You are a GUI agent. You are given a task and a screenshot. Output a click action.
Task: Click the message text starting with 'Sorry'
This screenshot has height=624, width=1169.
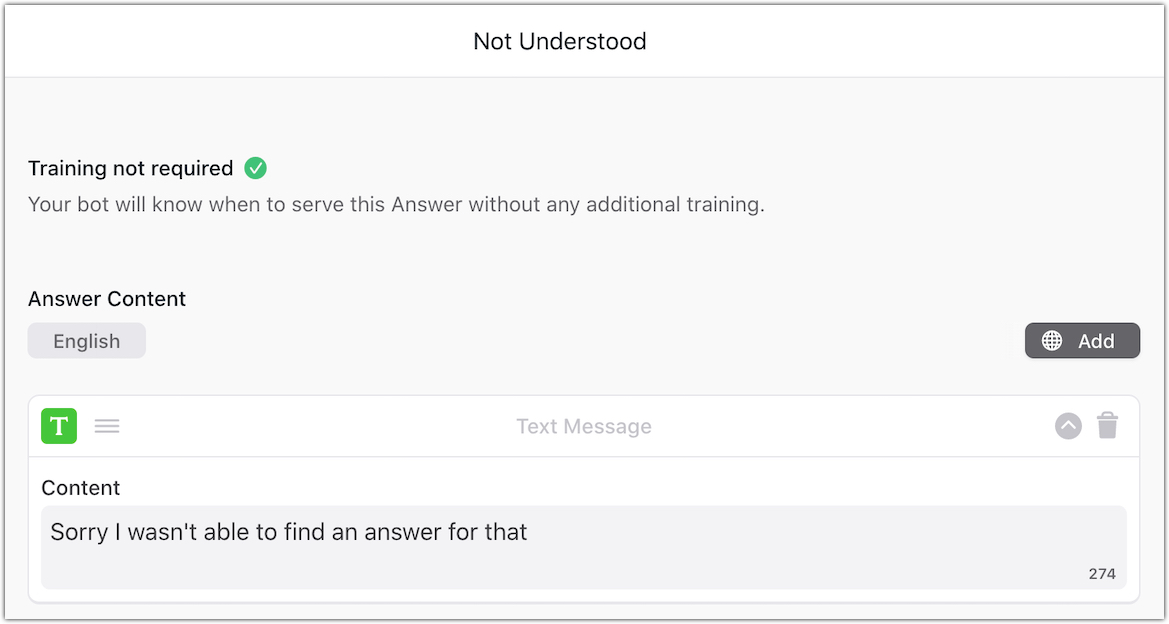click(x=288, y=532)
